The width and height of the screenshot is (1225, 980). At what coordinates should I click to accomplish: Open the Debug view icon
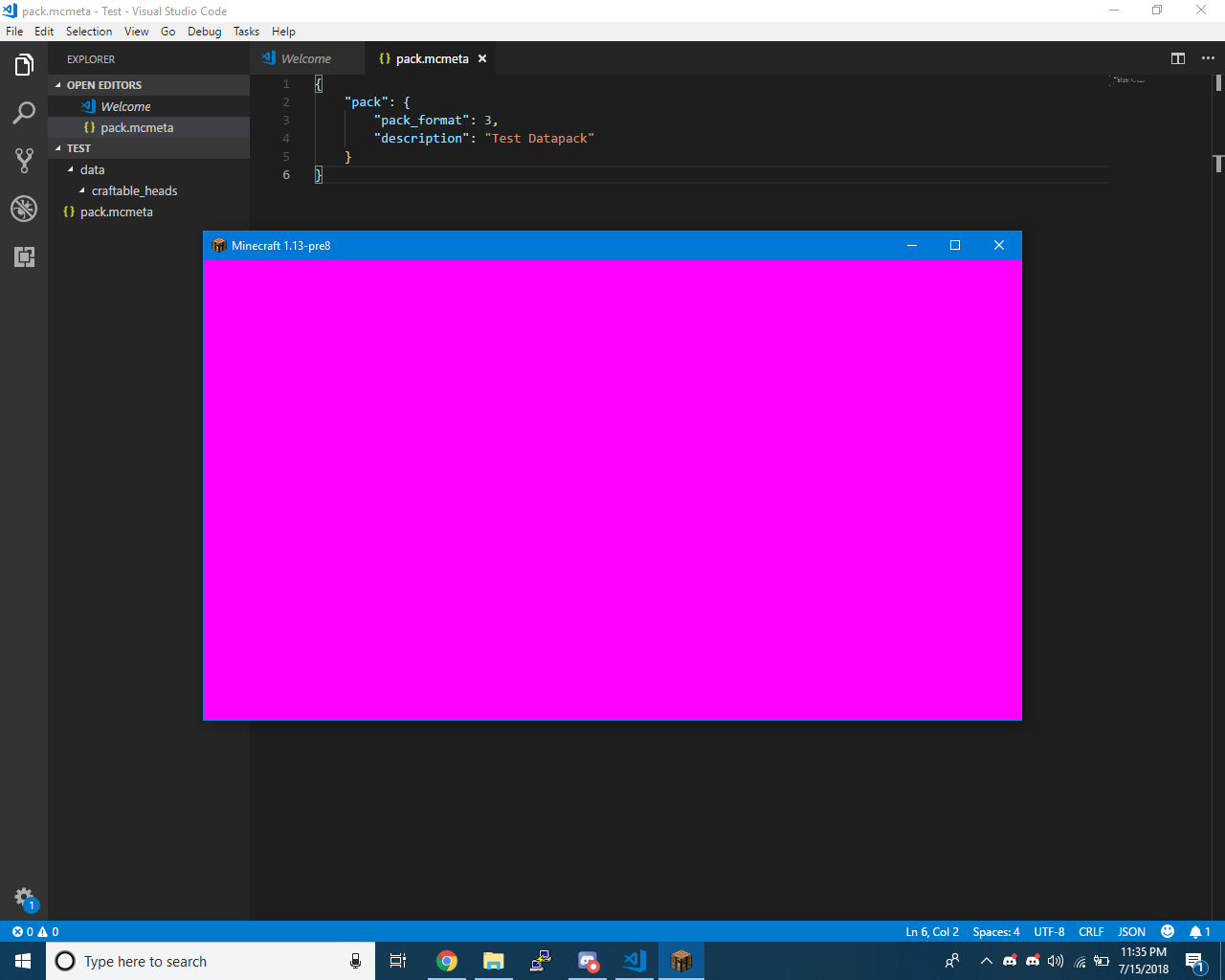(x=24, y=209)
